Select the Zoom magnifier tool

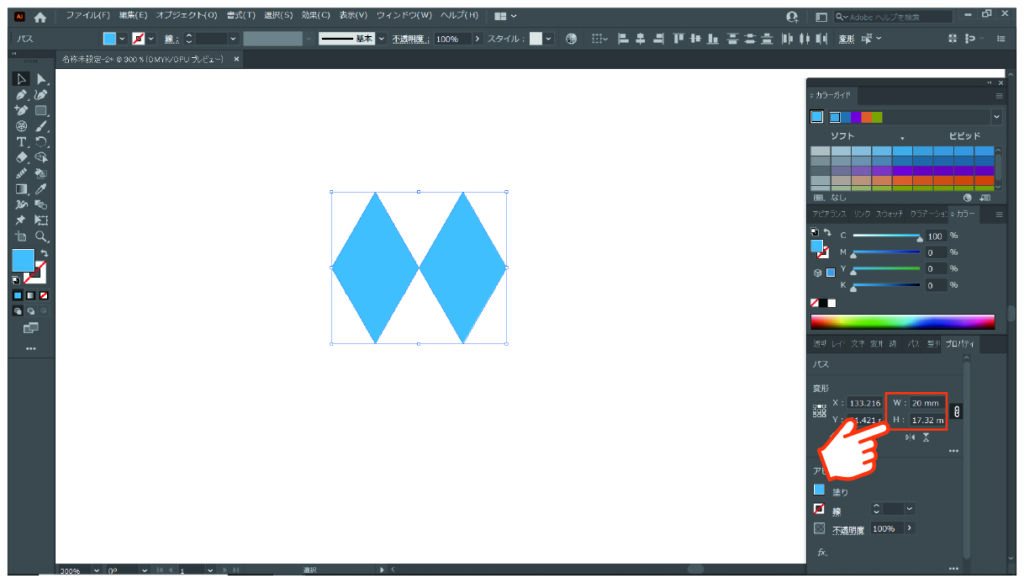pyautogui.click(x=41, y=236)
